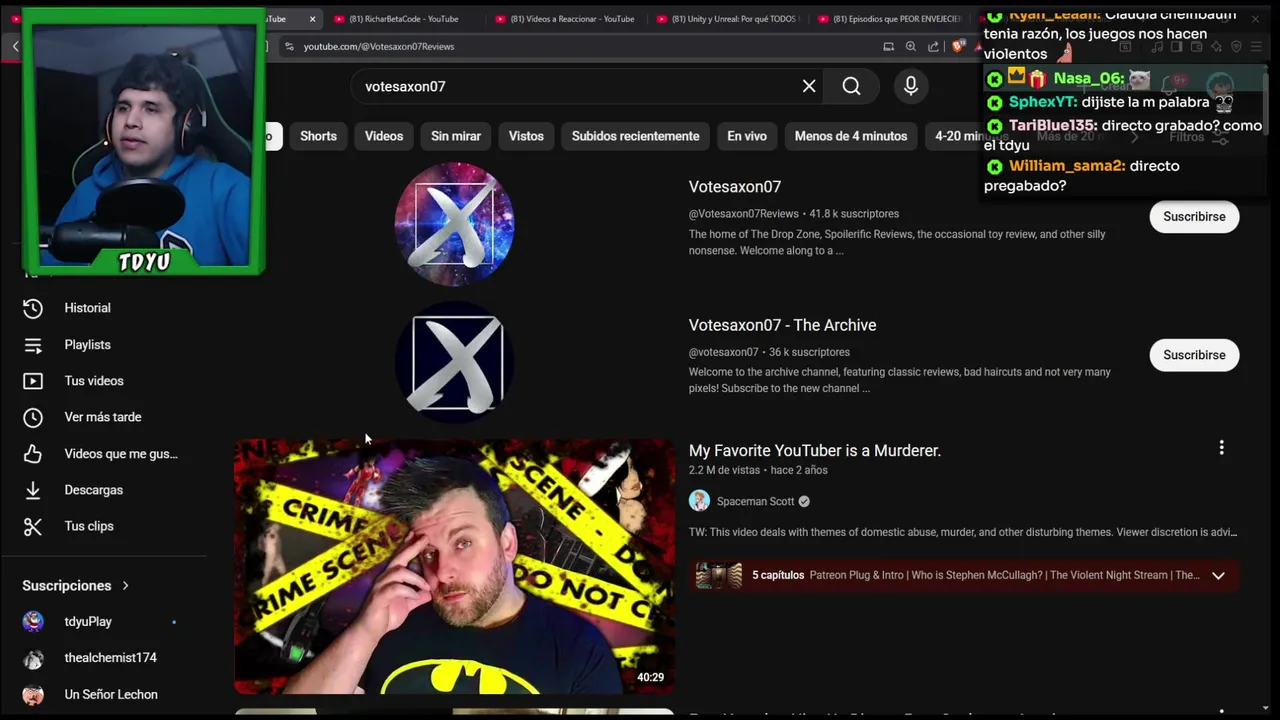The width and height of the screenshot is (1280, 720).
Task: Click the magnifier search button
Action: 851,86
